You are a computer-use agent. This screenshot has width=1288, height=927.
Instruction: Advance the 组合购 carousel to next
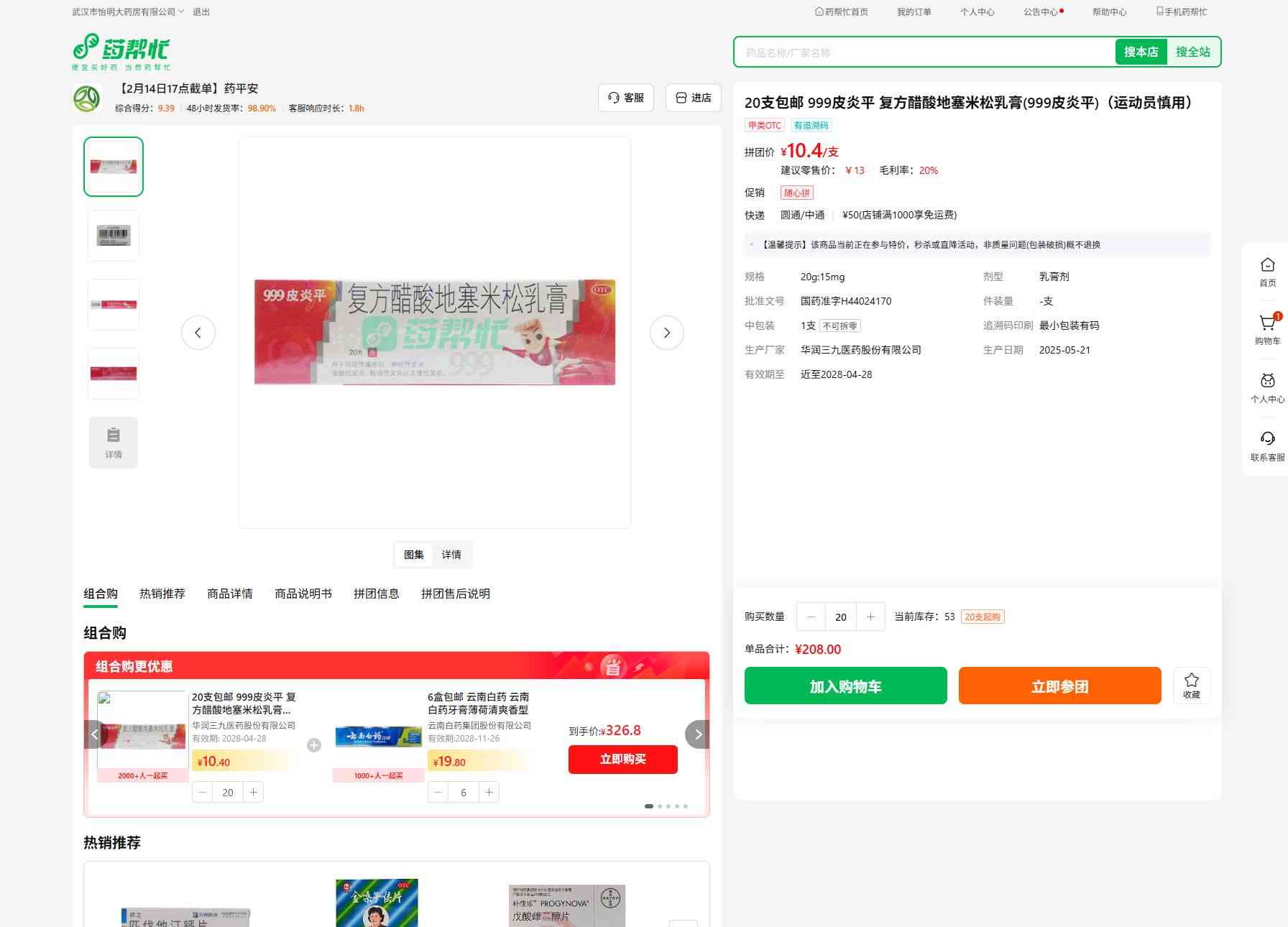(x=696, y=734)
